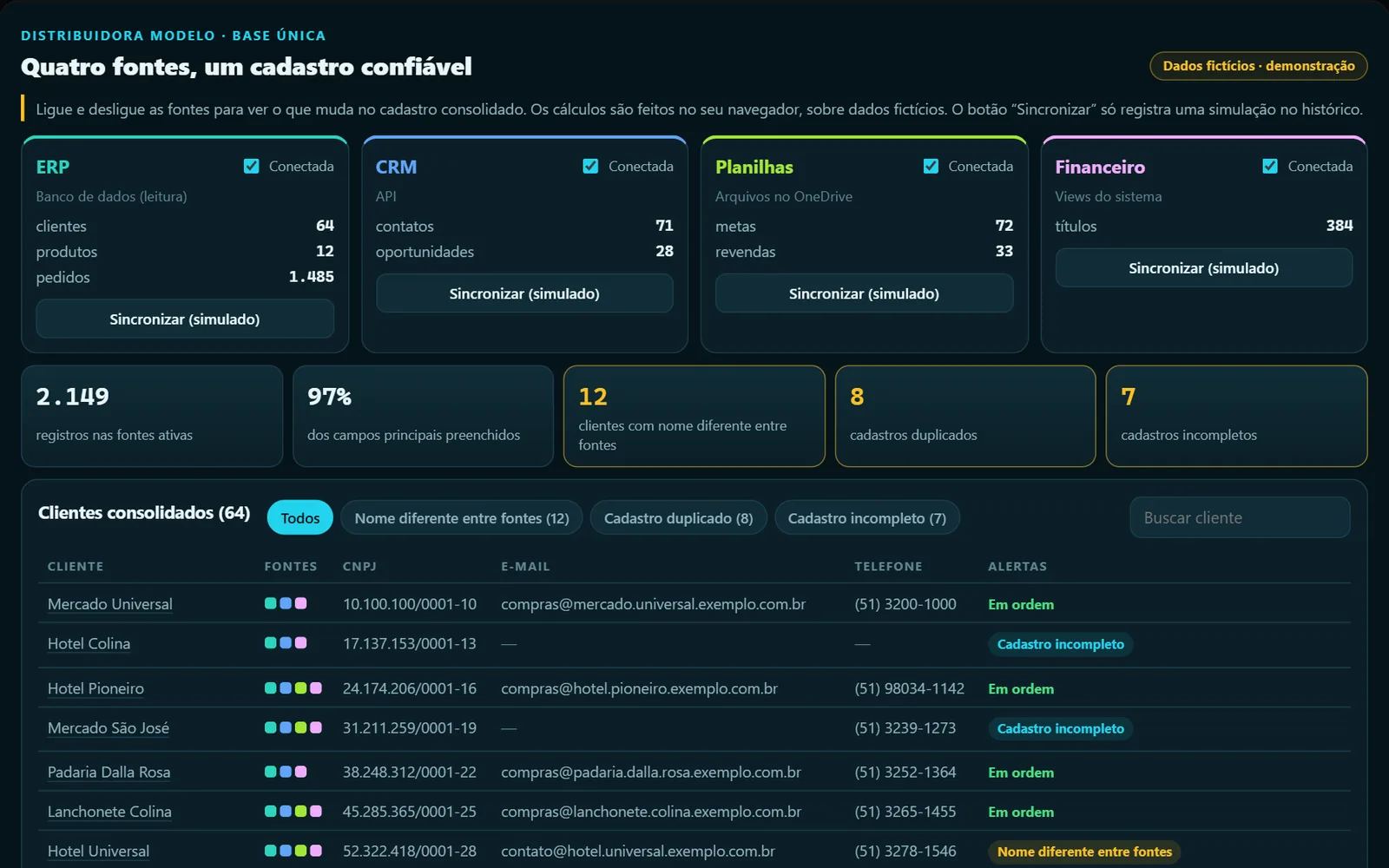Click the Cadastro incompleto badge on Hotel Colina row
1389x868 pixels.
coord(1061,644)
